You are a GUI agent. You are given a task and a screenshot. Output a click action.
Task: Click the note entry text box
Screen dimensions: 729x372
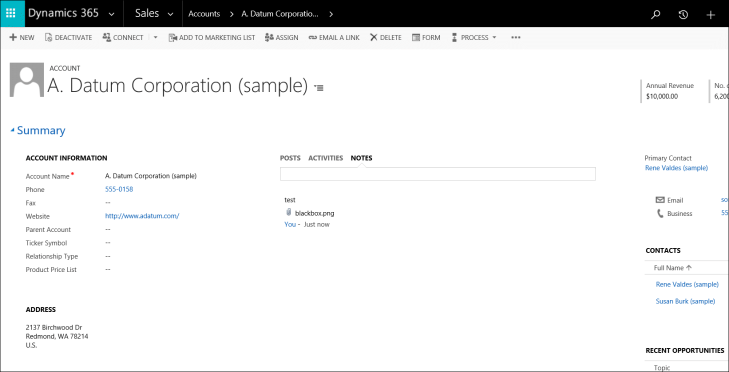[437, 174]
